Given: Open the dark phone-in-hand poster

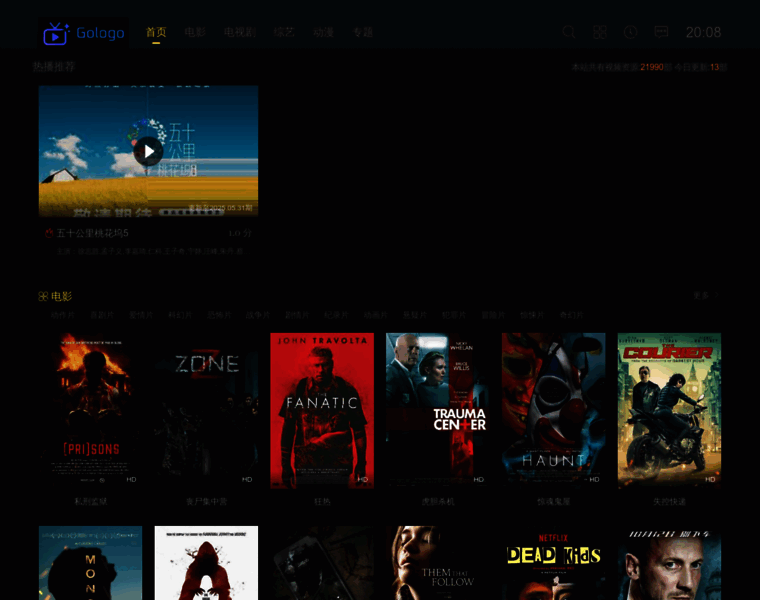Looking at the screenshot, I should 322,563.
